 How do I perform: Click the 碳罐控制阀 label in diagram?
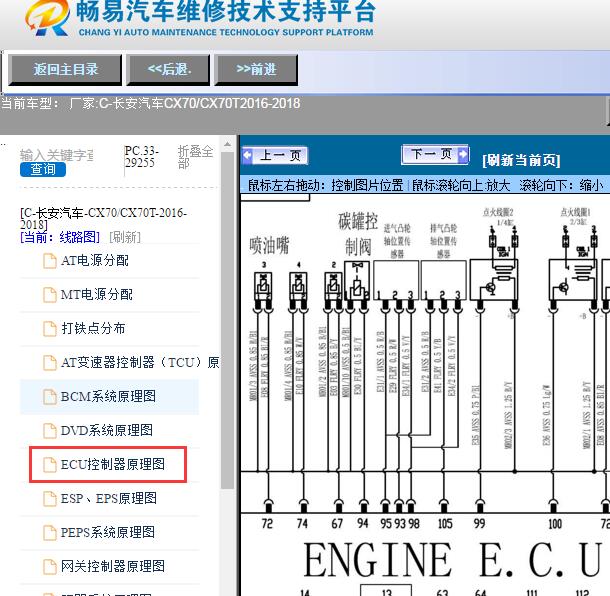pos(358,235)
